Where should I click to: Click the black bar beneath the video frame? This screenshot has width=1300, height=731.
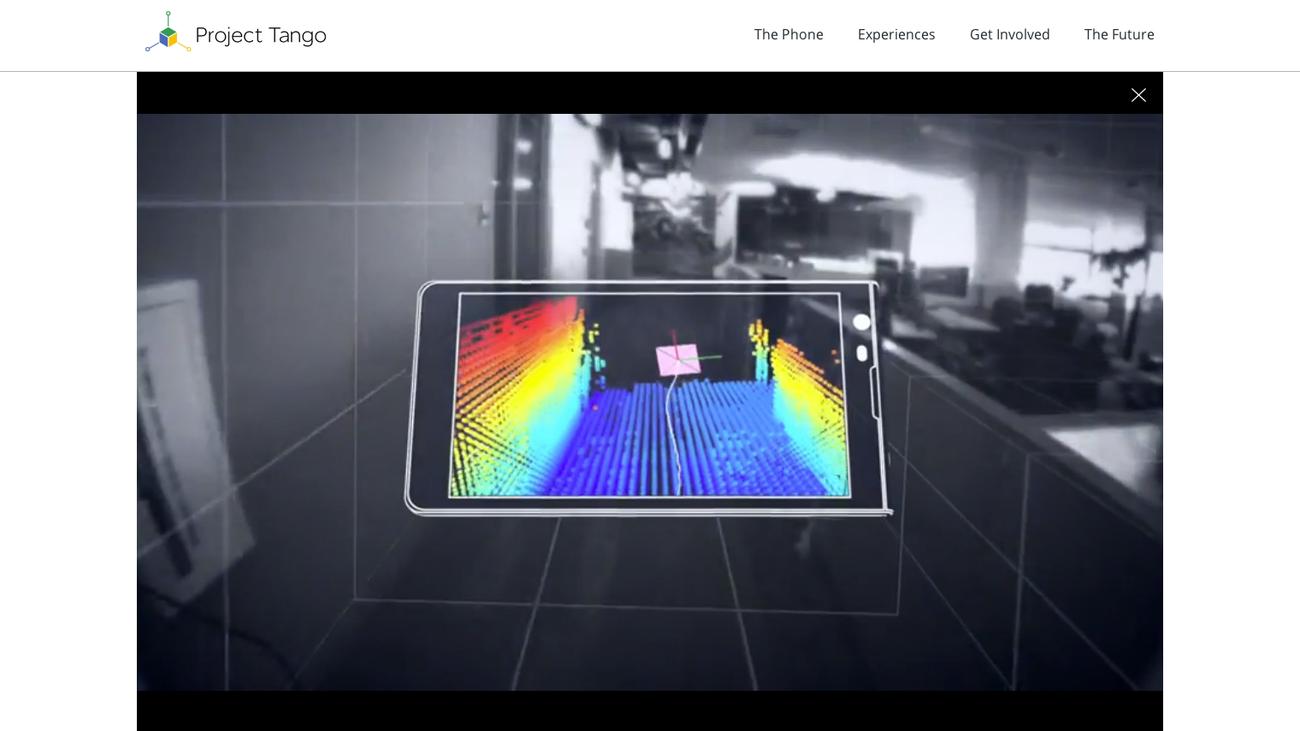pyautogui.click(x=650, y=711)
